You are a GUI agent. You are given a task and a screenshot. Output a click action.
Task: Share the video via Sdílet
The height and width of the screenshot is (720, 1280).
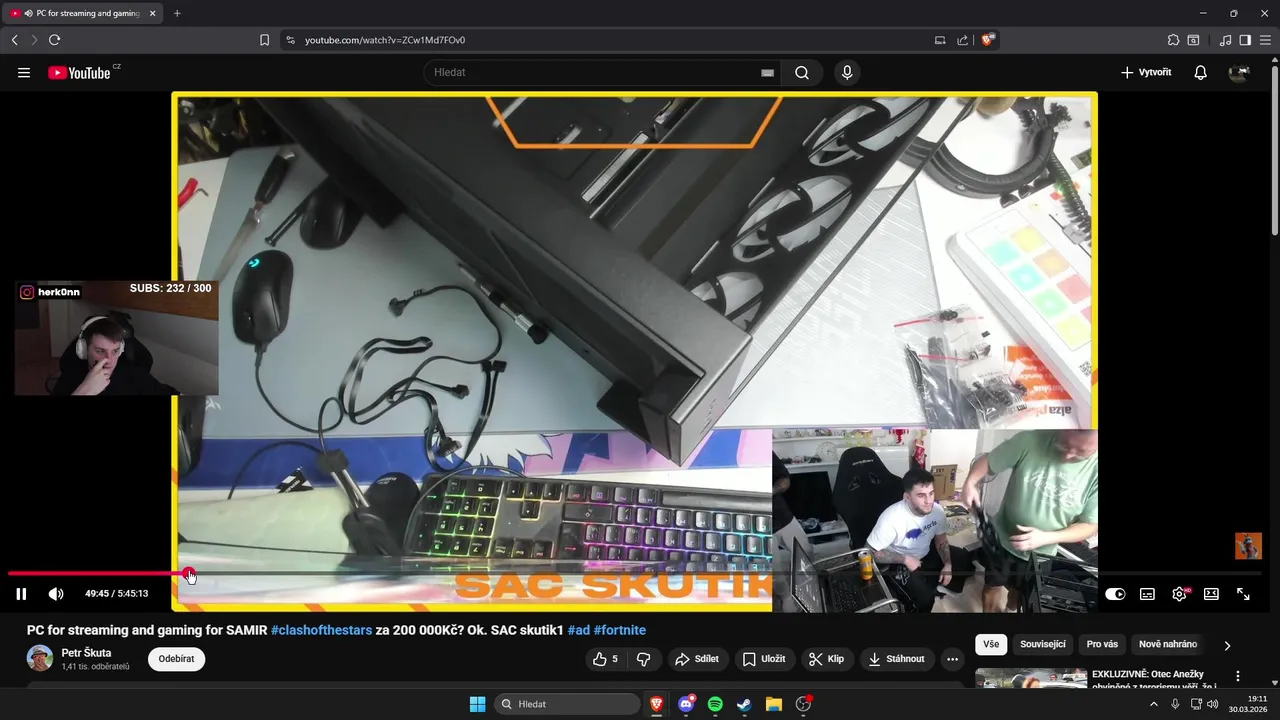coord(697,659)
